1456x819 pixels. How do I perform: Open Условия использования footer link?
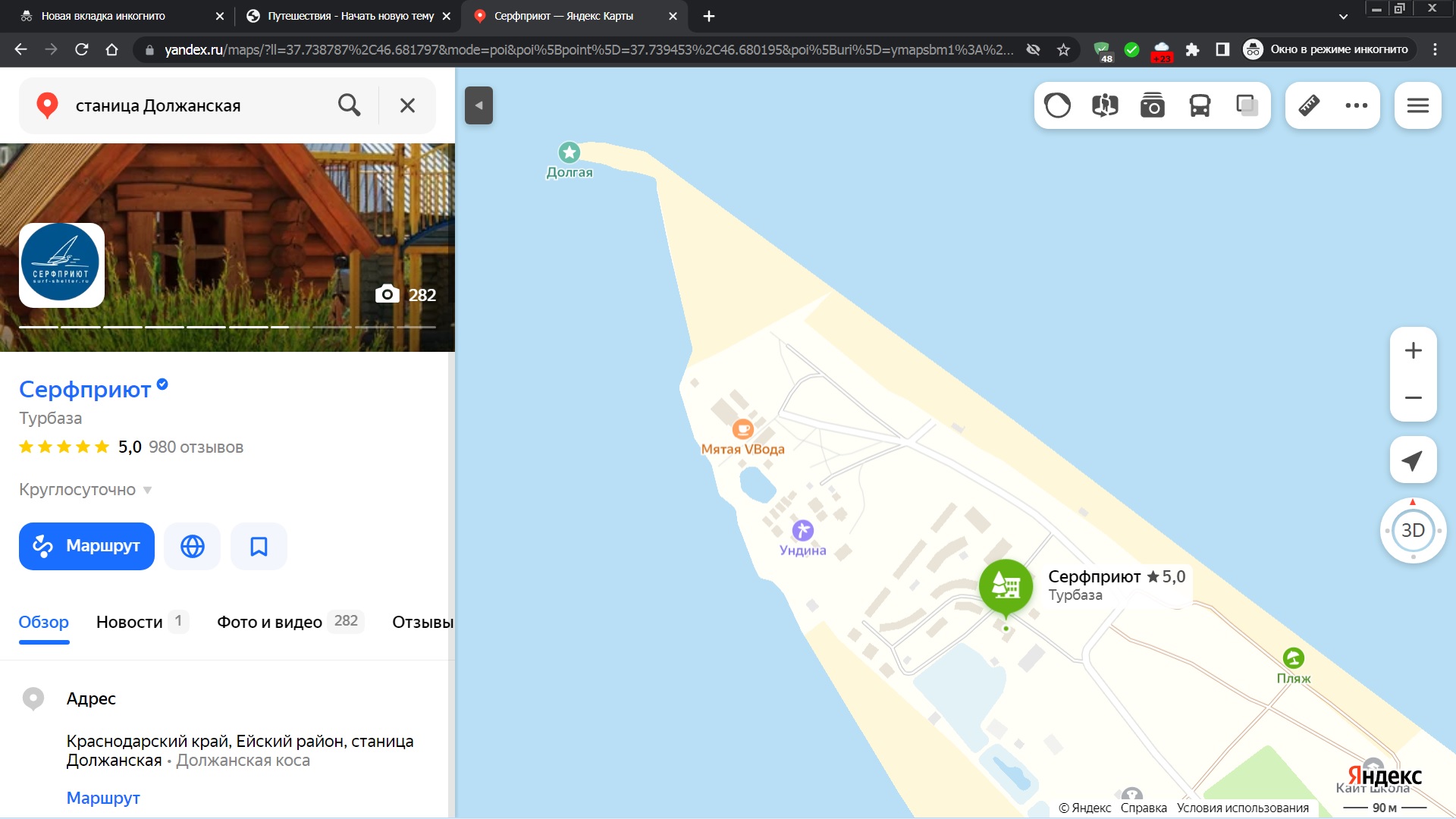coord(1242,808)
